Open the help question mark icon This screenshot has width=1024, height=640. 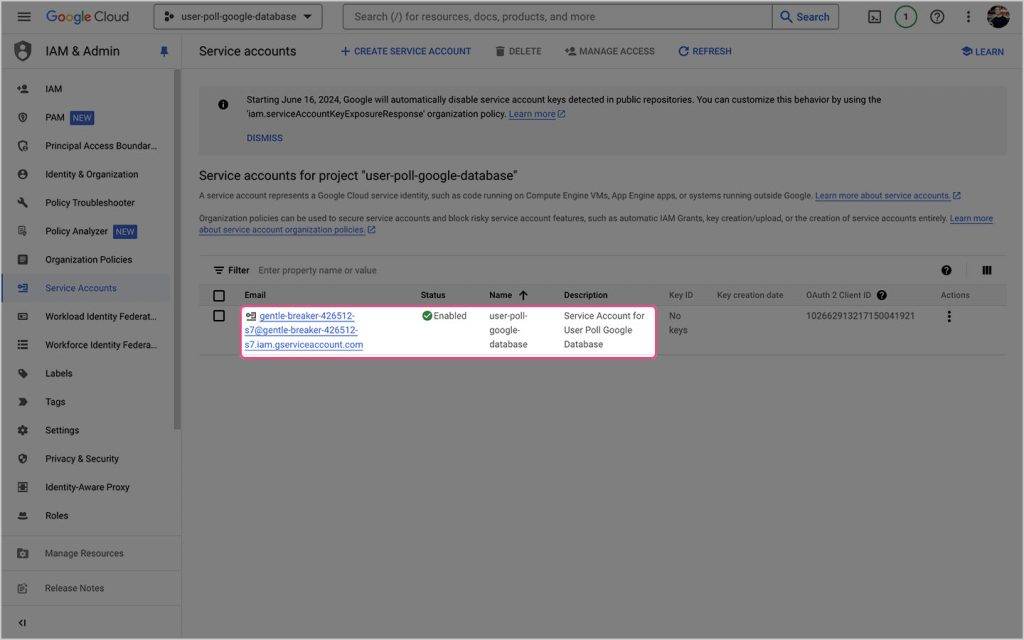point(937,17)
